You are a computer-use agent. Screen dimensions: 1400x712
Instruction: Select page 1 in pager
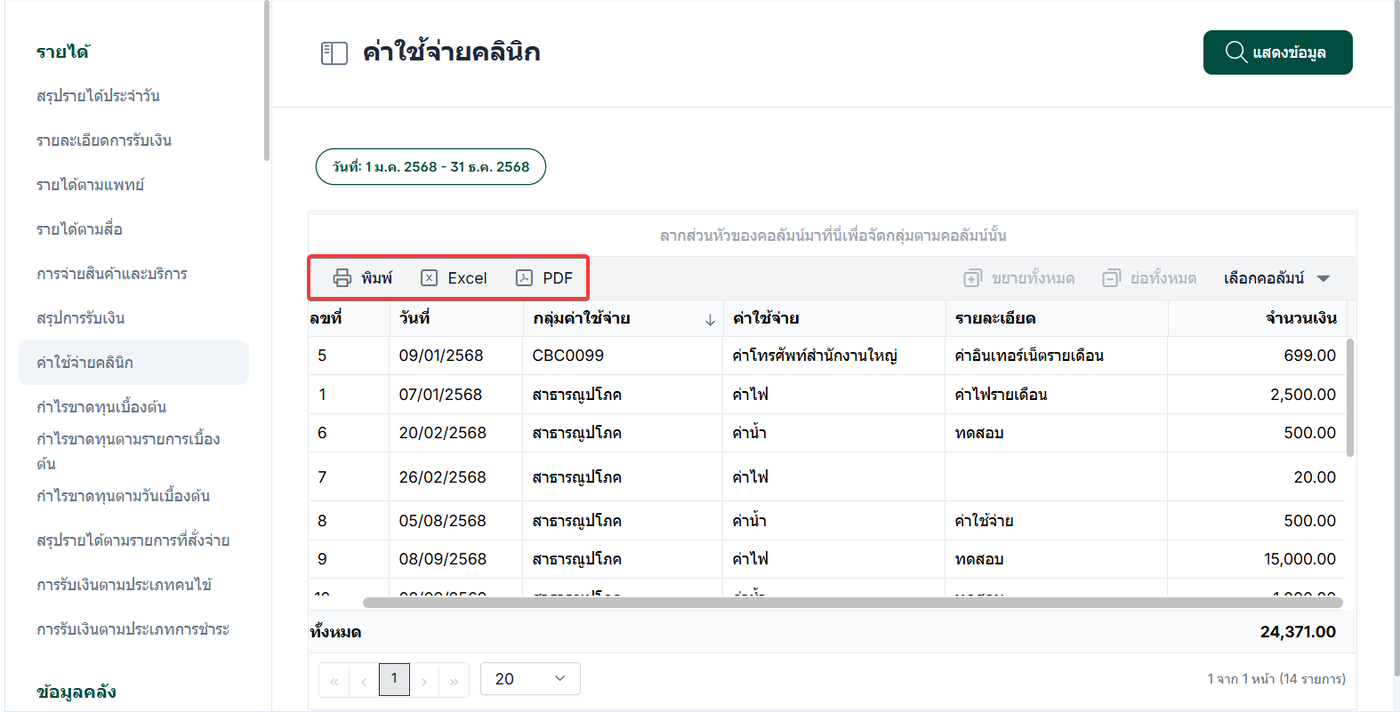[x=394, y=679]
